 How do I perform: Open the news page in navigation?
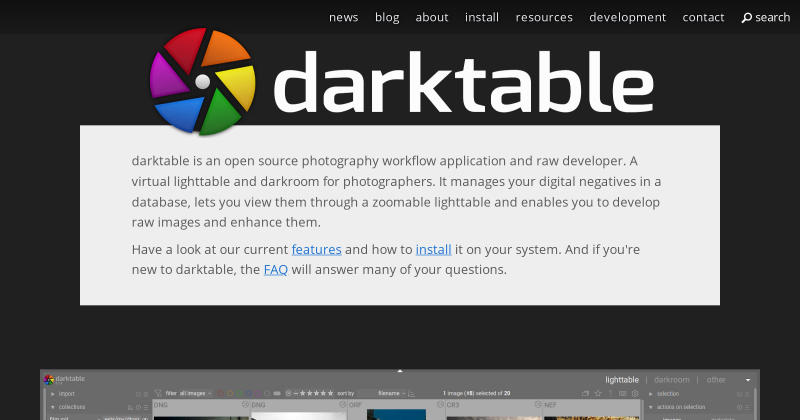[x=343, y=17]
